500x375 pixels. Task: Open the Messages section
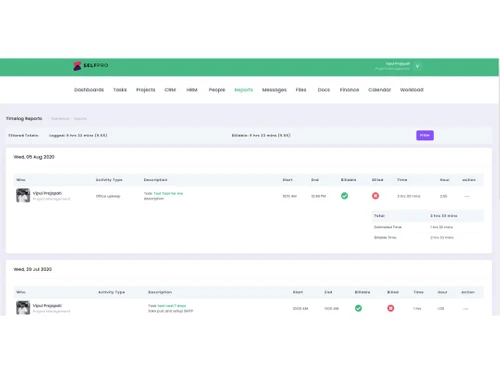coord(274,90)
